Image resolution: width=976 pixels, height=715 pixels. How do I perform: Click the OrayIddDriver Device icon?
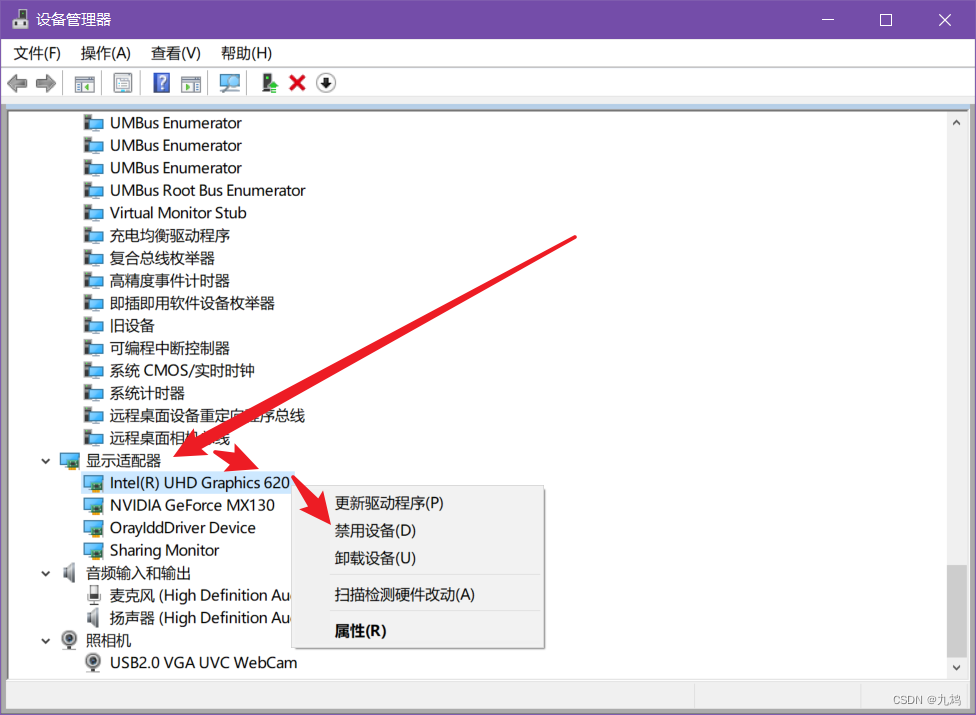[93, 528]
